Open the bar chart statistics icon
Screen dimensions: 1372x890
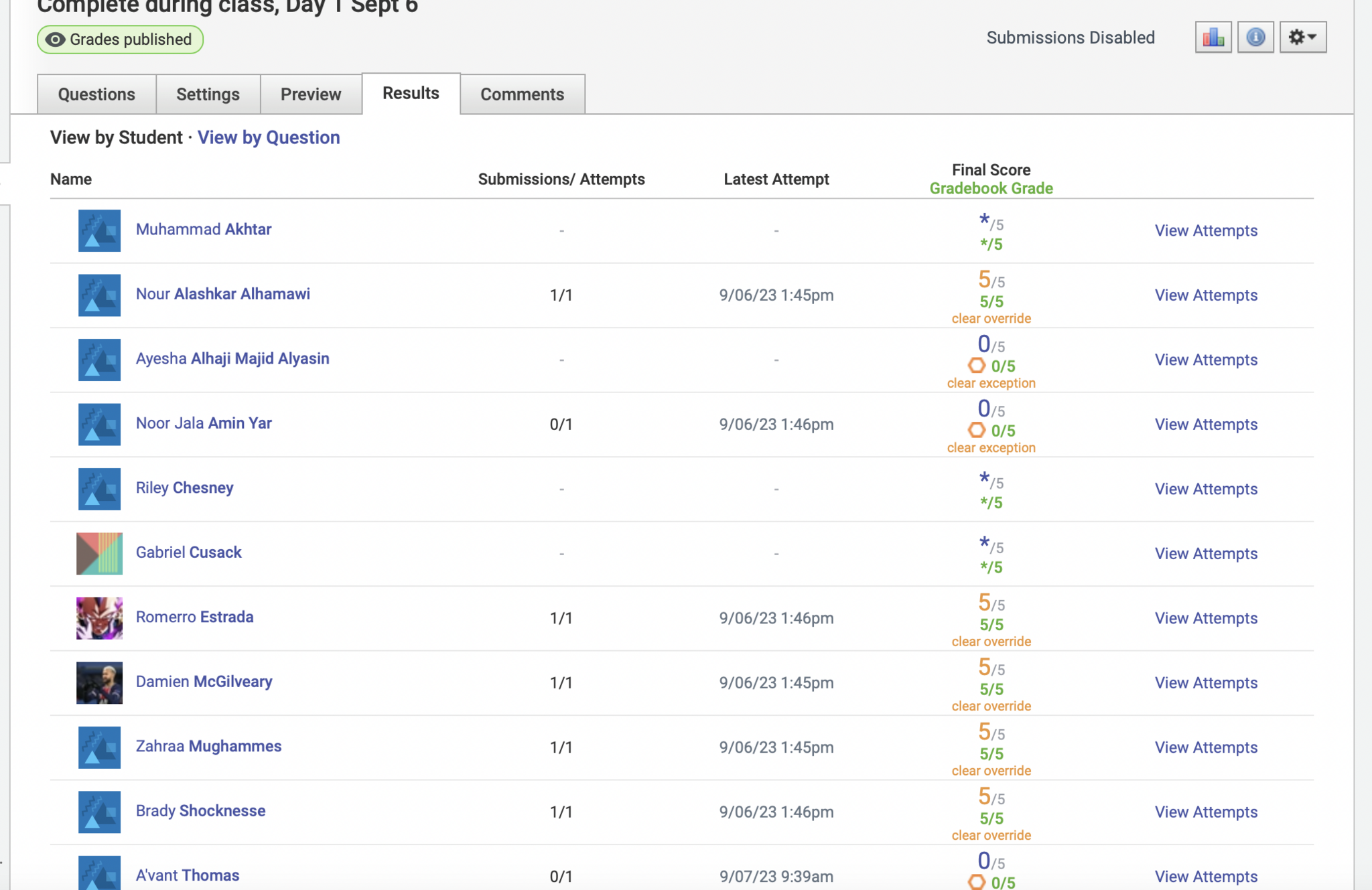coord(1213,38)
